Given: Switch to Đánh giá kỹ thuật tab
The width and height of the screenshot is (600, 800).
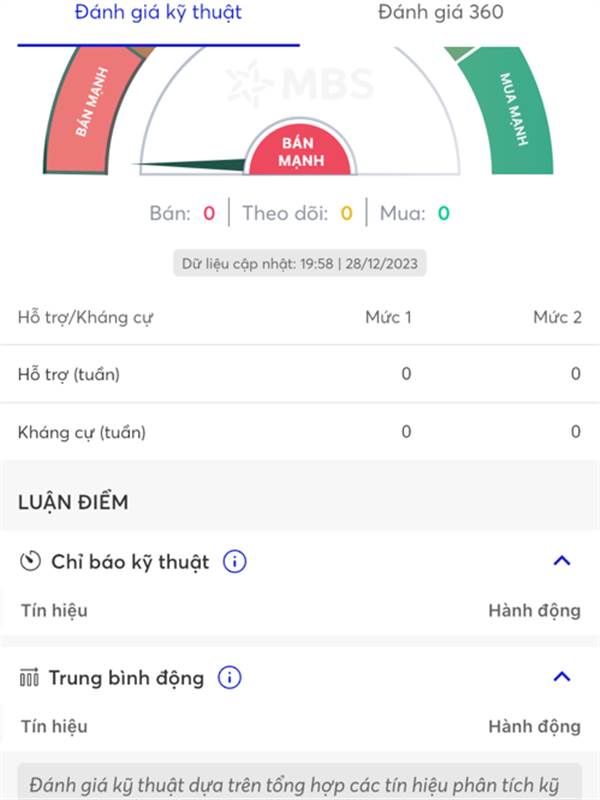Looking at the screenshot, I should pos(158,14).
